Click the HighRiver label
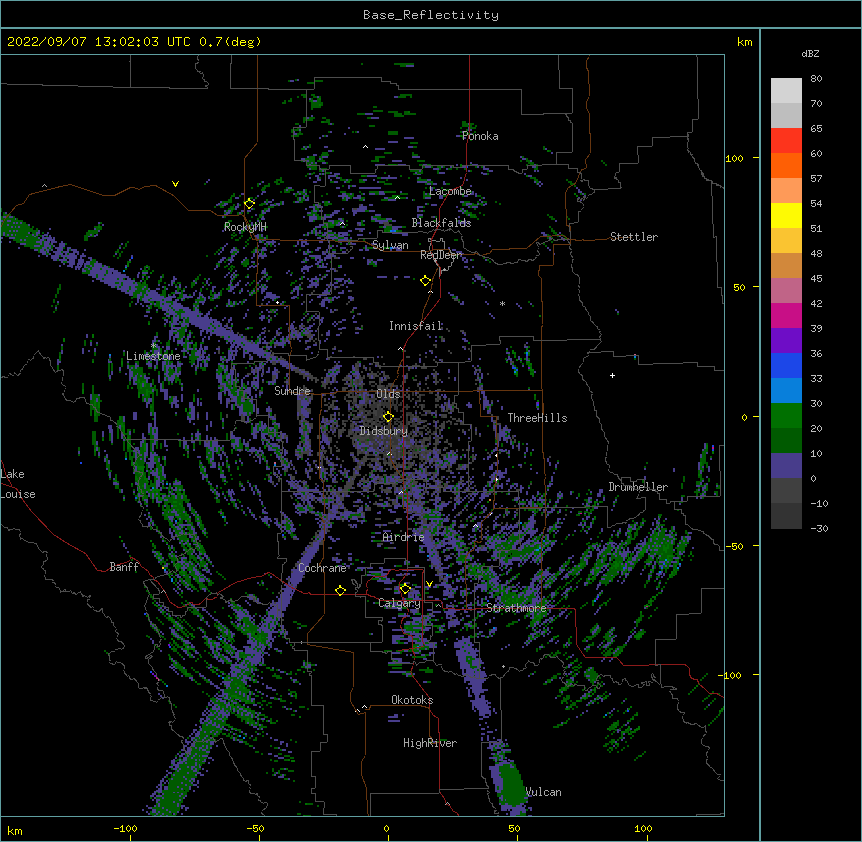The height and width of the screenshot is (842, 862). click(x=429, y=743)
